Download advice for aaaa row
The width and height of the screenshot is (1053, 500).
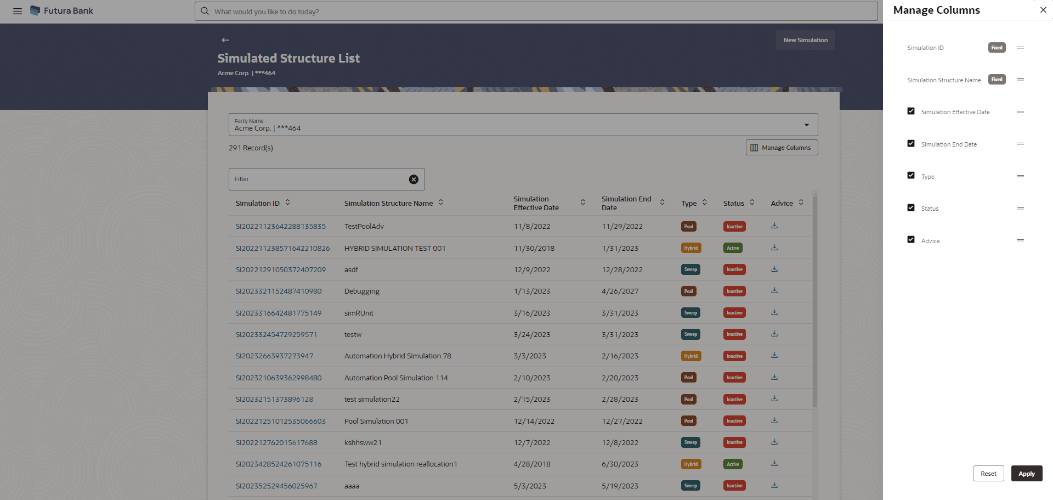click(x=774, y=485)
